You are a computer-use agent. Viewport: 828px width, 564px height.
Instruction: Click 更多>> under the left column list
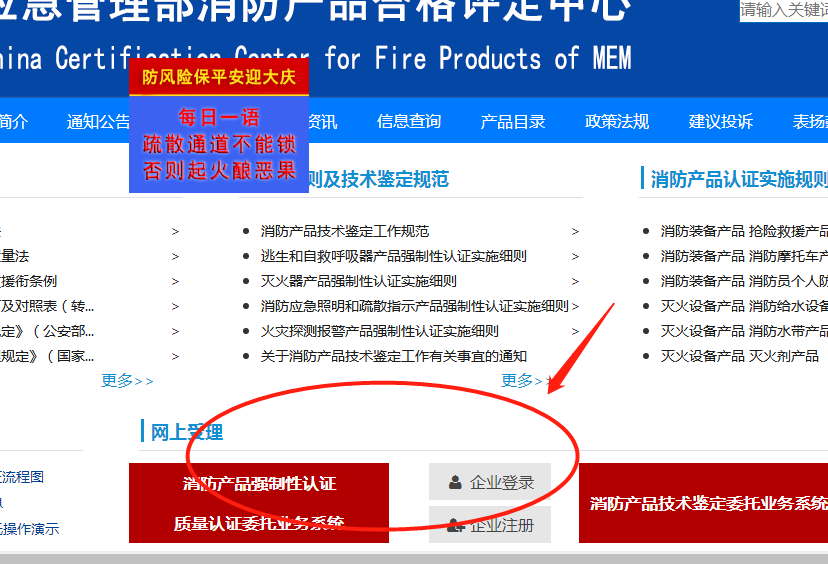coord(127,380)
